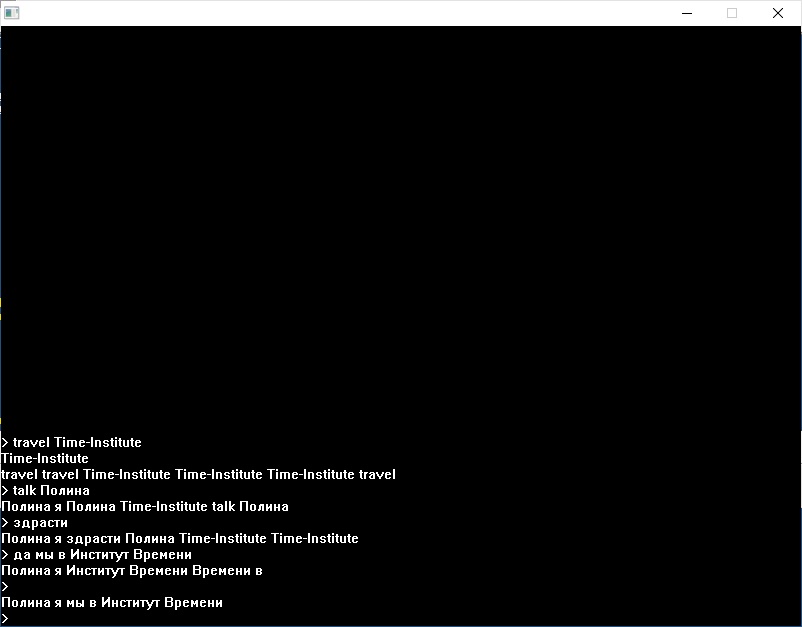Click the output 'Полина я Институт Времени Времени в'

132,570
